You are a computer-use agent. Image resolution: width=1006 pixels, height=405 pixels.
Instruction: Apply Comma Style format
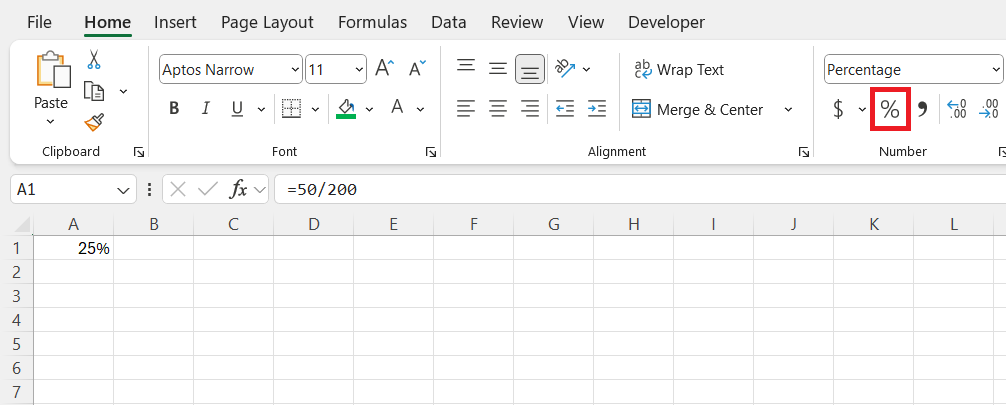[923, 110]
